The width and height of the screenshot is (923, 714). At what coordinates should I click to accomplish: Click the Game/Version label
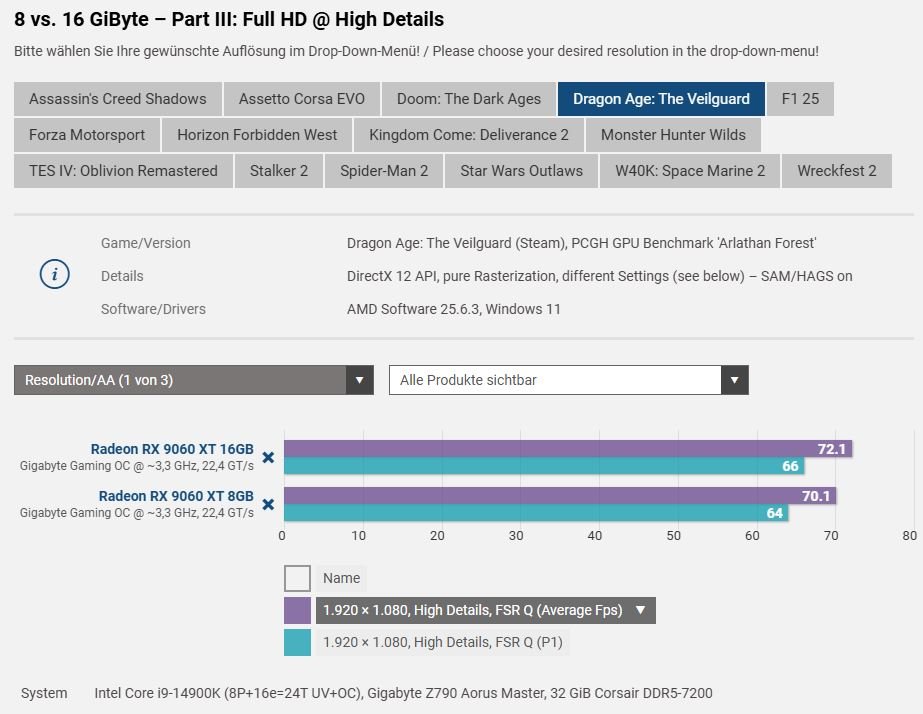click(x=145, y=243)
